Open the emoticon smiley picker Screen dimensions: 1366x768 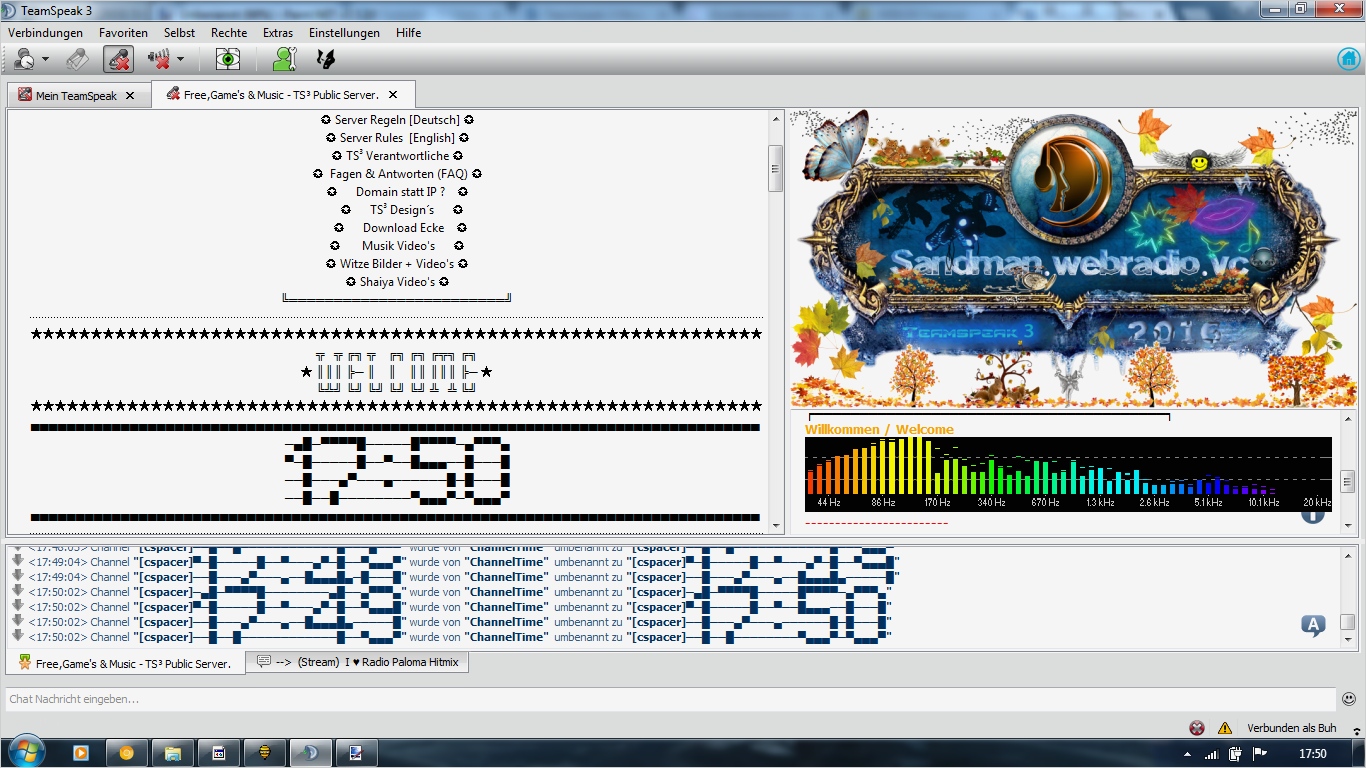(1349, 699)
